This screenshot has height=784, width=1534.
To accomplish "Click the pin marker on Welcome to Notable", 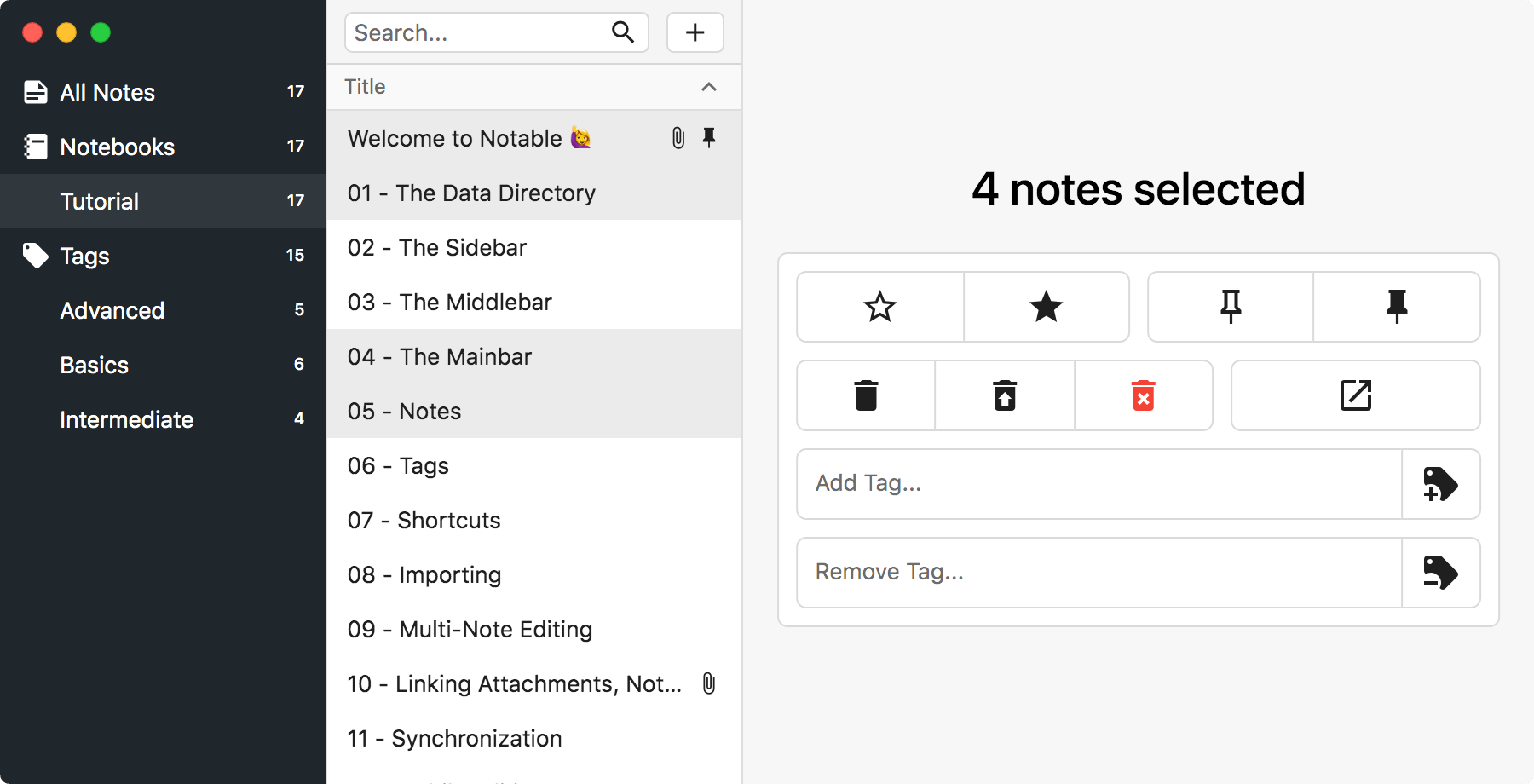I will 710,137.
